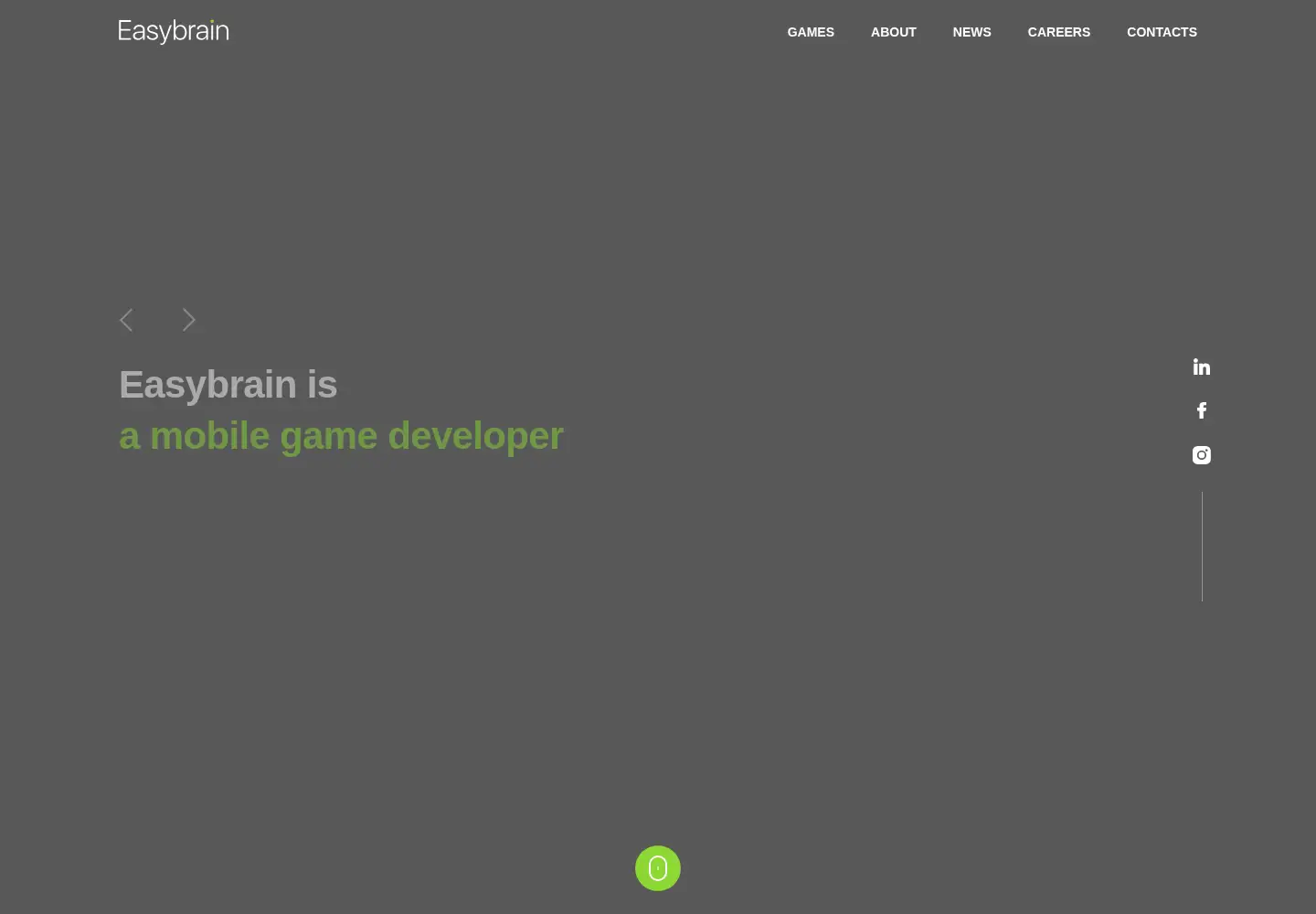Go to previous slide with left arrow

point(126,320)
